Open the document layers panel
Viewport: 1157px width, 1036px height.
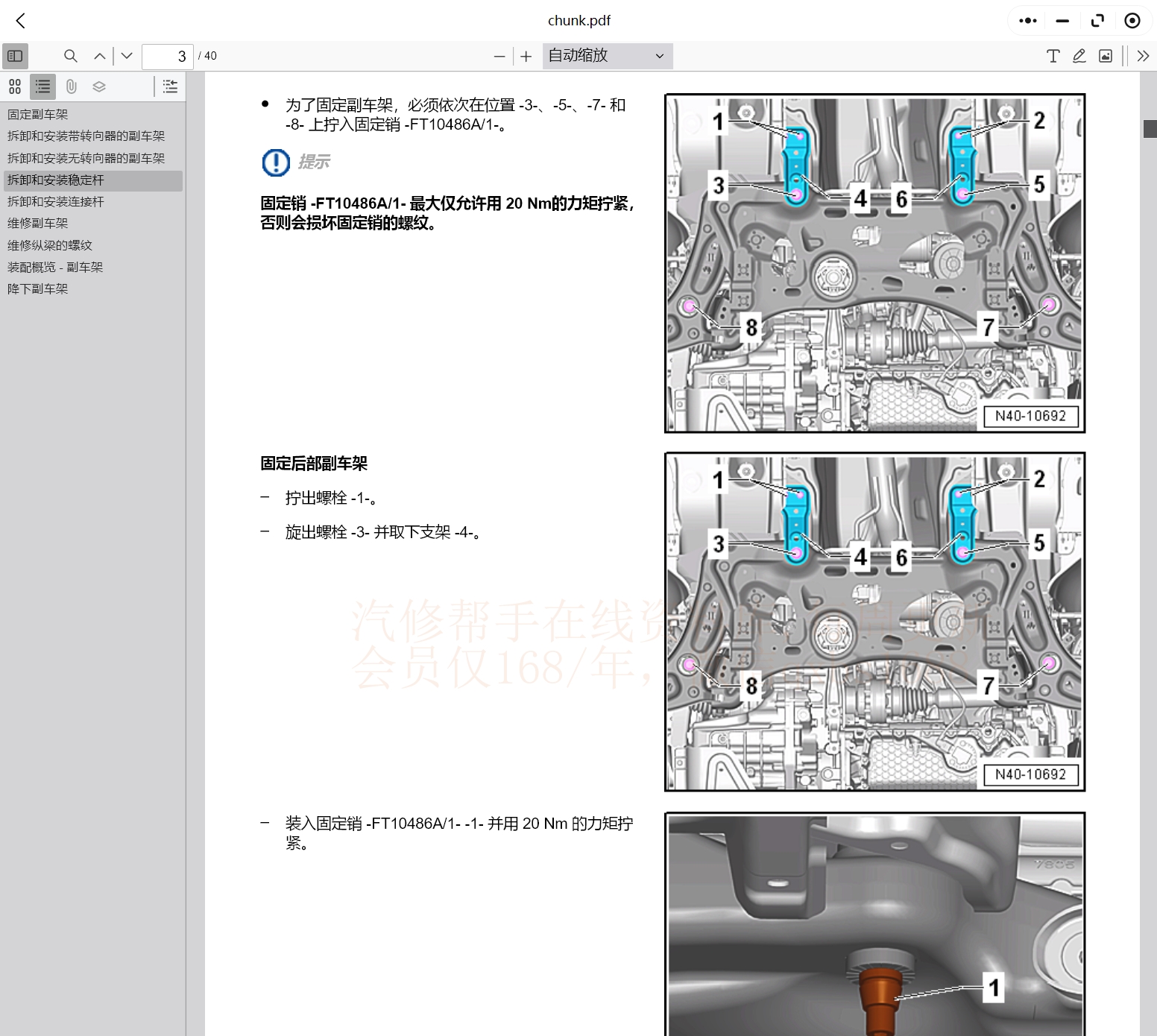[98, 86]
